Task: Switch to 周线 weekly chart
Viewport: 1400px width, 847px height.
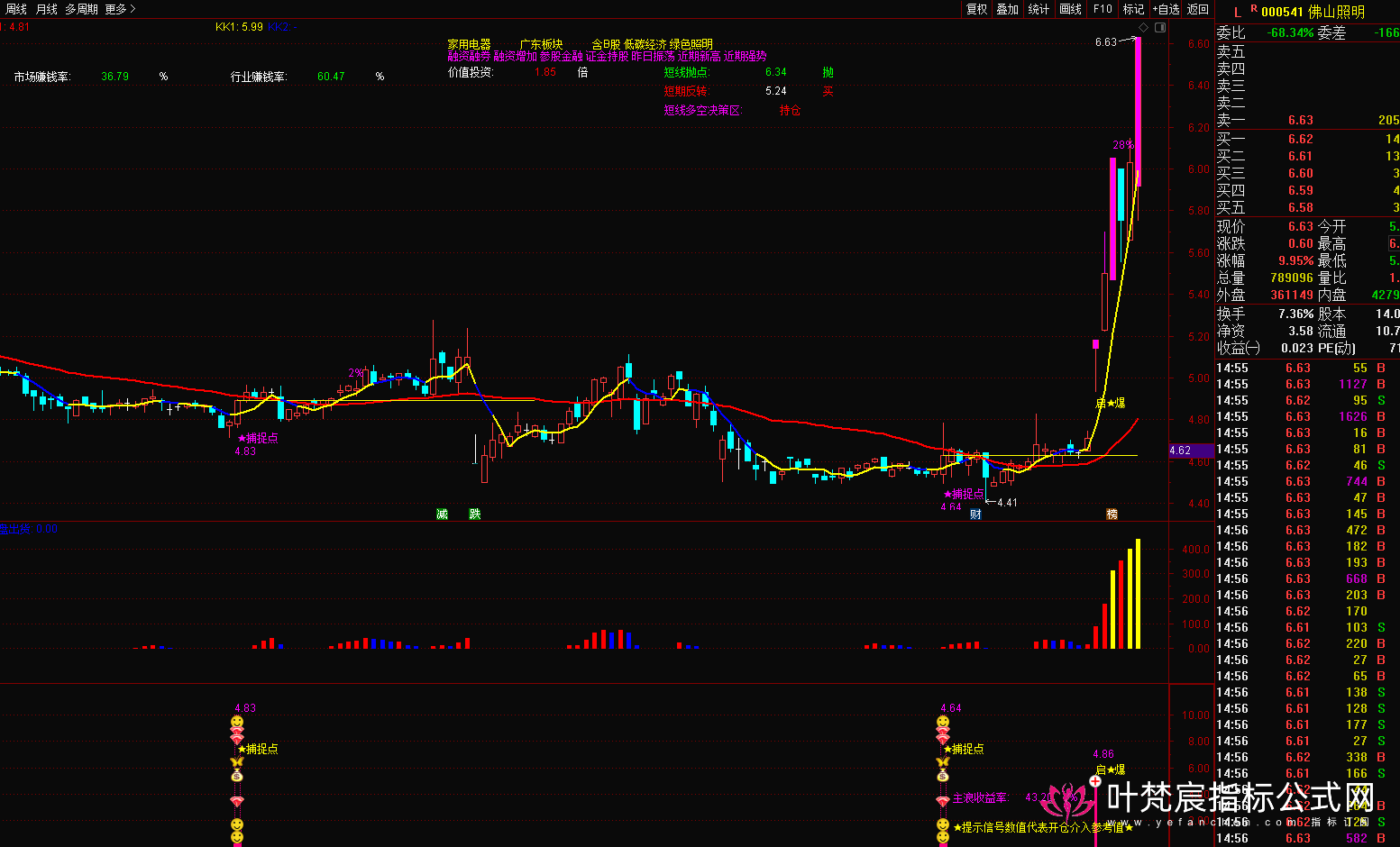Action: (16, 9)
